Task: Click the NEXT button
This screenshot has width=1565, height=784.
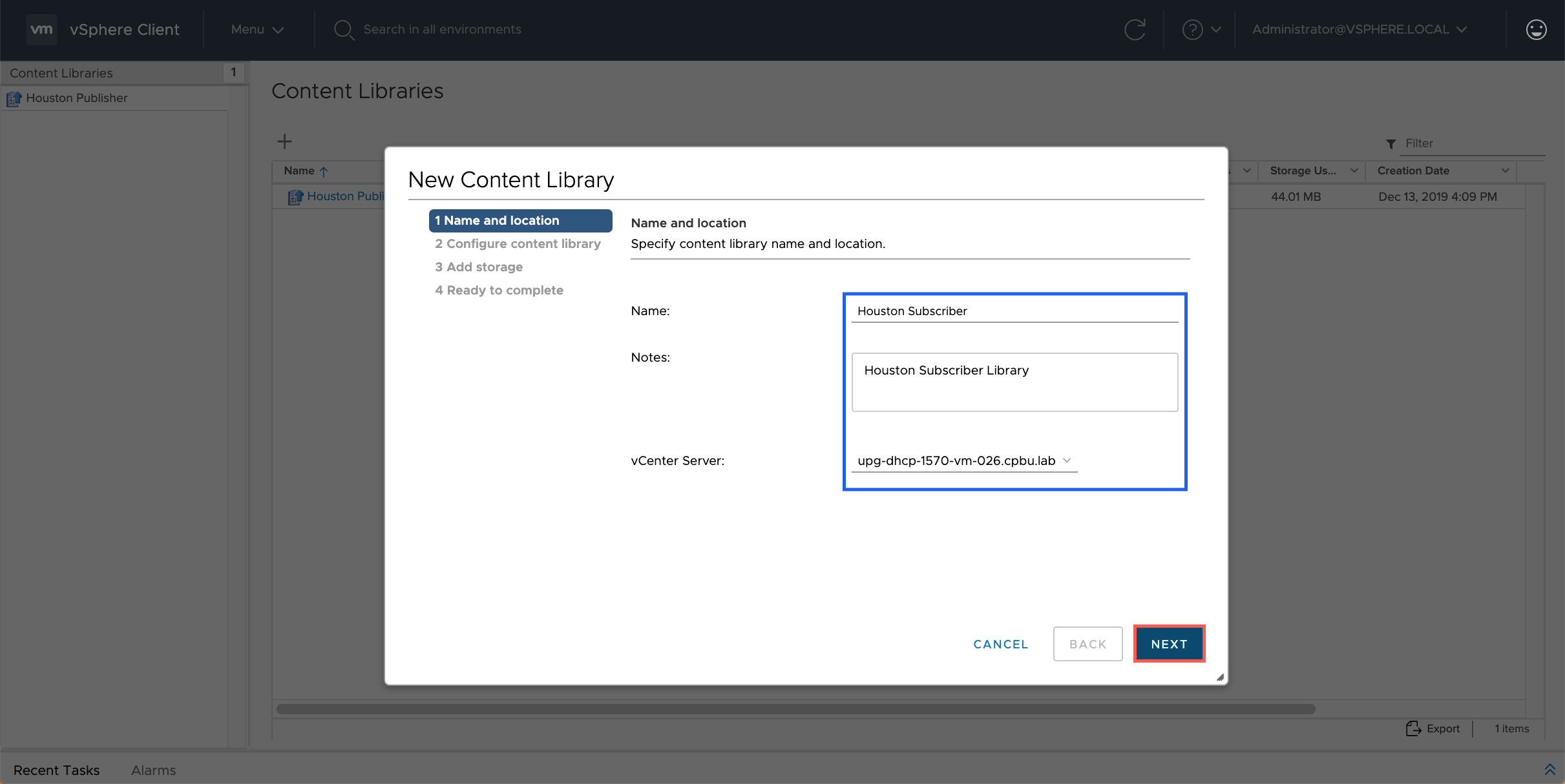Action: click(1169, 644)
